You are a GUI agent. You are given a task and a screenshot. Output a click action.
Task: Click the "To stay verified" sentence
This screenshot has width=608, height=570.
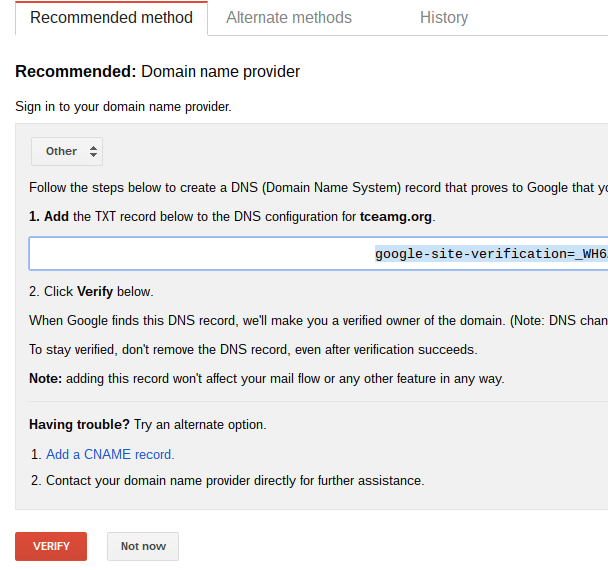(253, 349)
